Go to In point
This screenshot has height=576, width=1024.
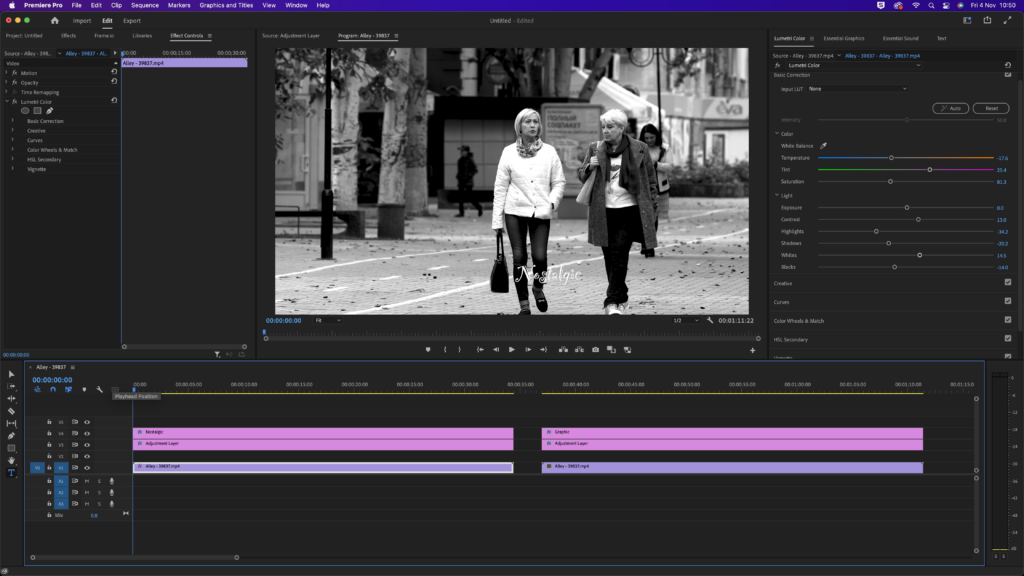tap(480, 349)
